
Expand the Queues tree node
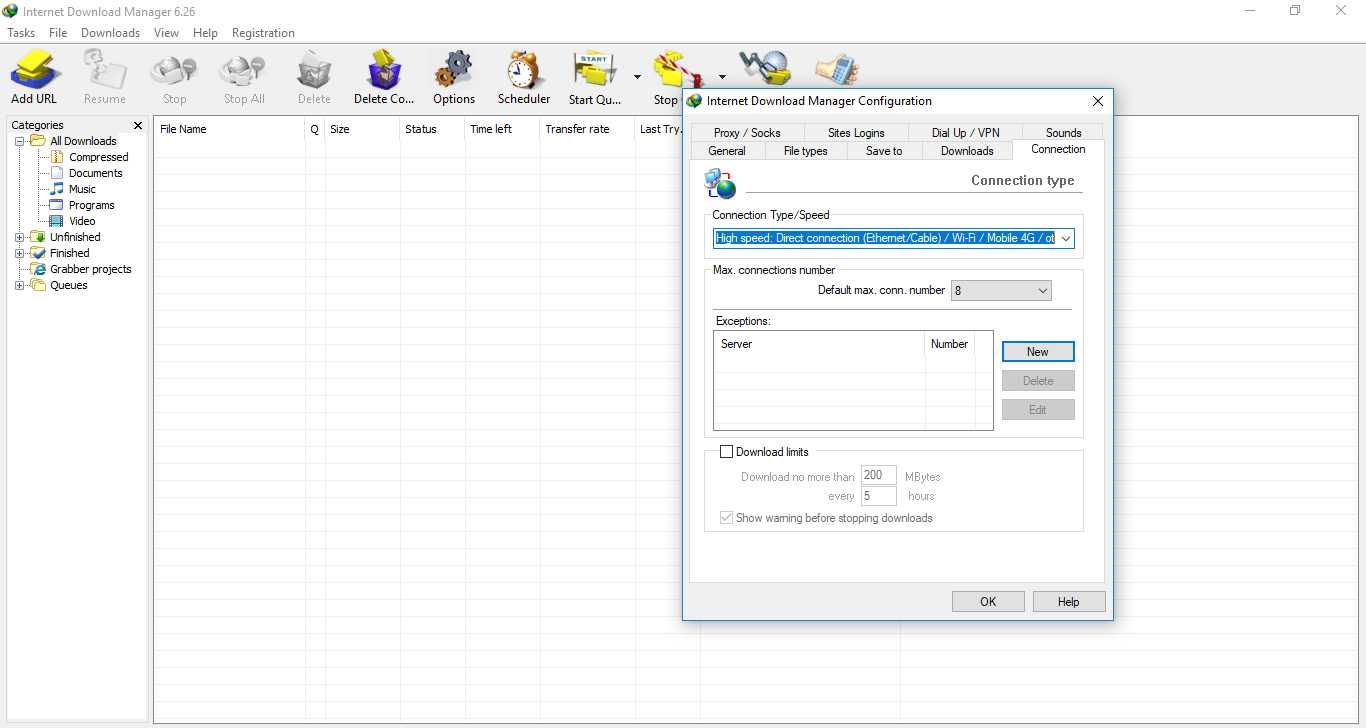point(20,285)
